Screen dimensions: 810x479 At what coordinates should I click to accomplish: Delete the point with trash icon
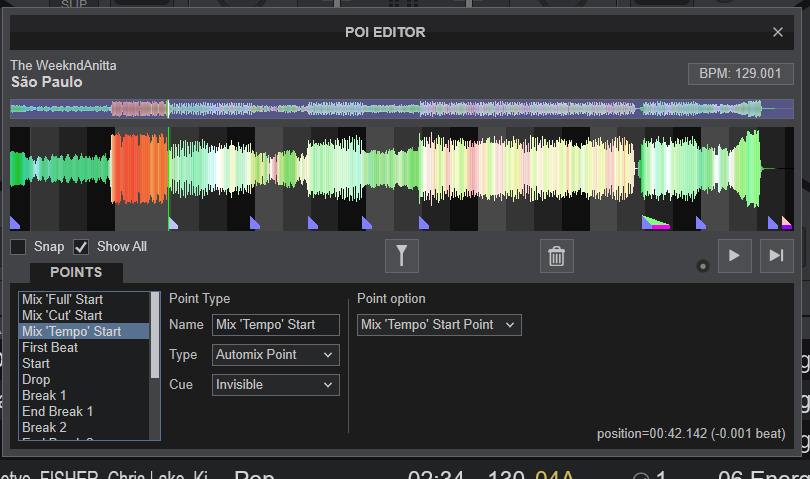556,256
